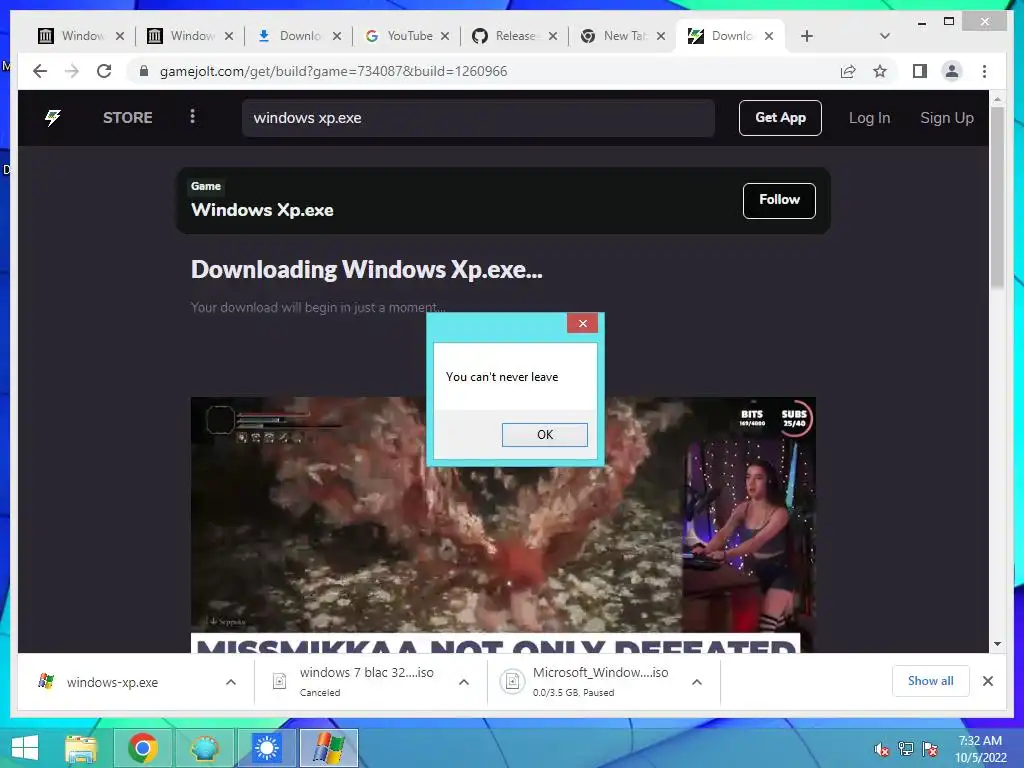1024x768 pixels.
Task: Open the Windows XP flag taskbar app
Action: (328, 748)
